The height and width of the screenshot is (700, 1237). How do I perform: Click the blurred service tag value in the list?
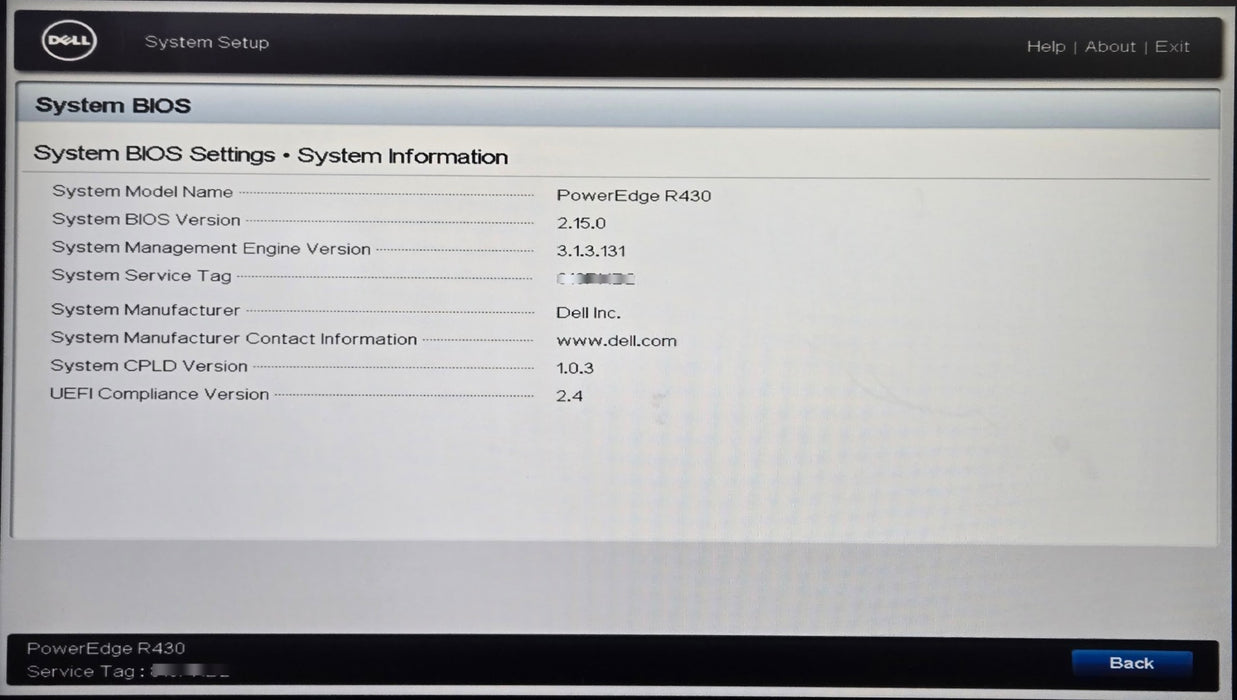597,279
